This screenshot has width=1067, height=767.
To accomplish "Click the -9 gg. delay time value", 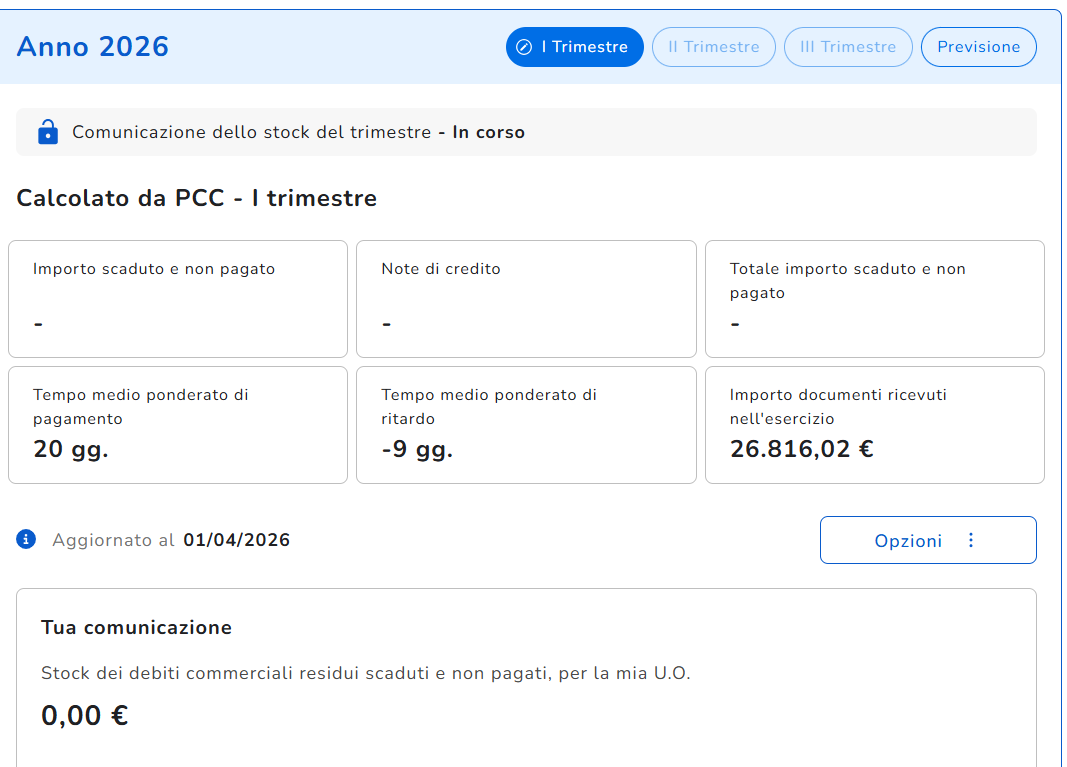I will coord(417,449).
